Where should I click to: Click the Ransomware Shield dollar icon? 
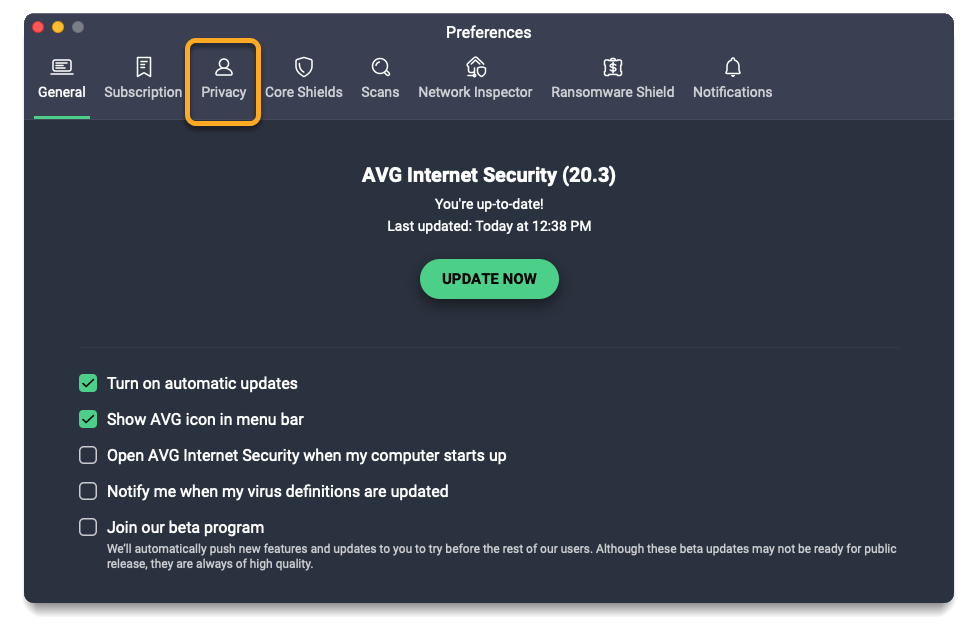click(613, 67)
